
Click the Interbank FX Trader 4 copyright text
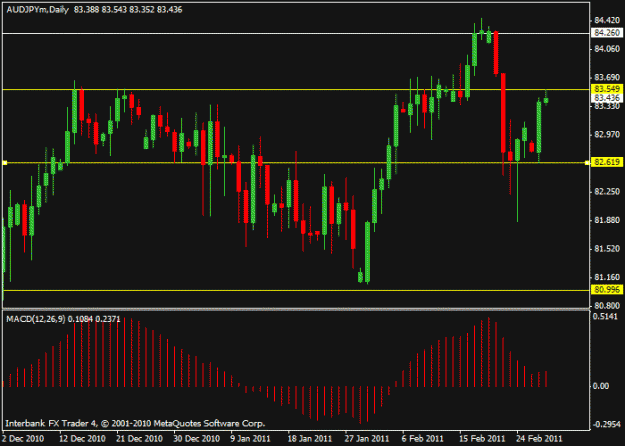click(x=135, y=423)
